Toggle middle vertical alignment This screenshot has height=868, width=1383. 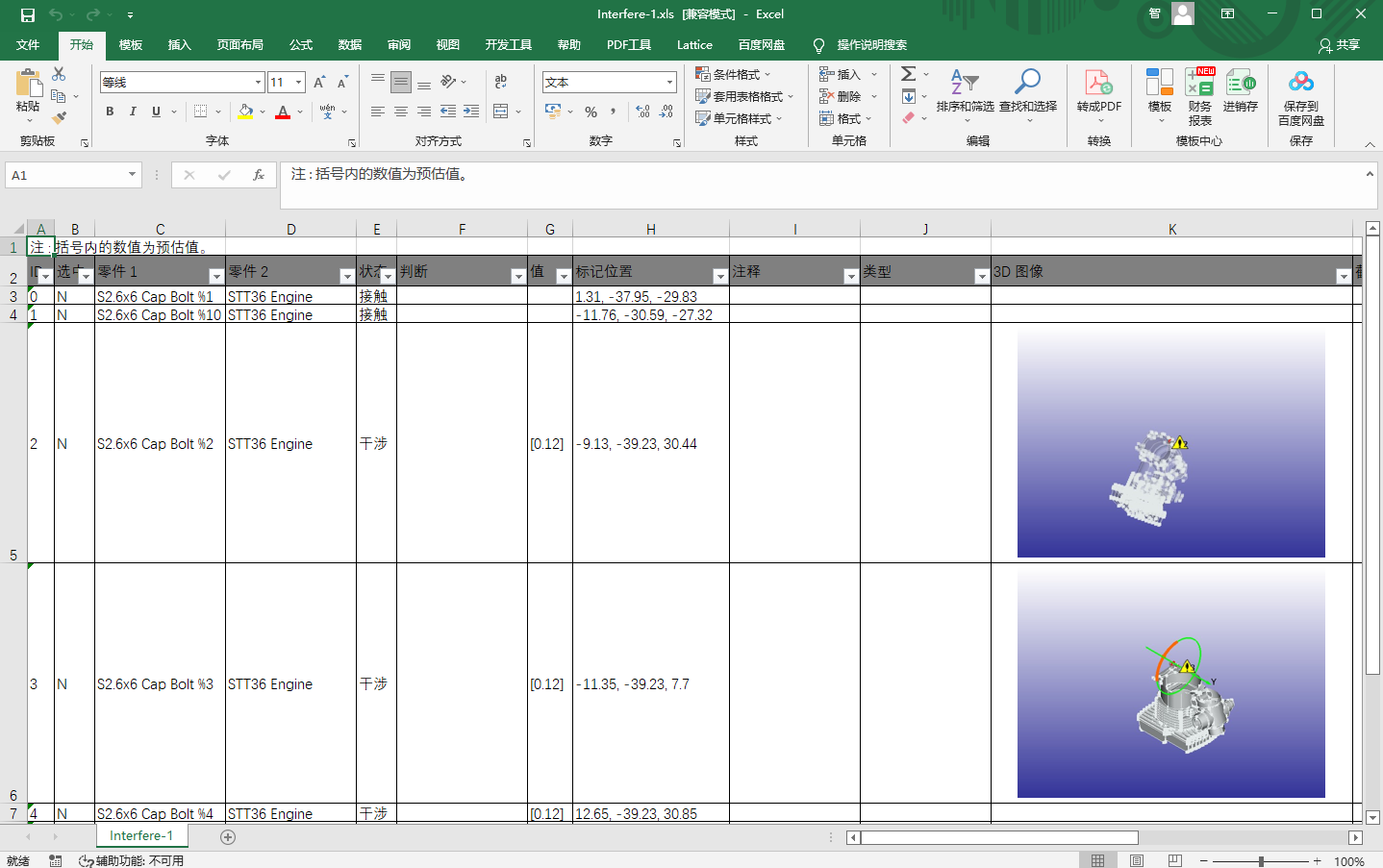401,83
